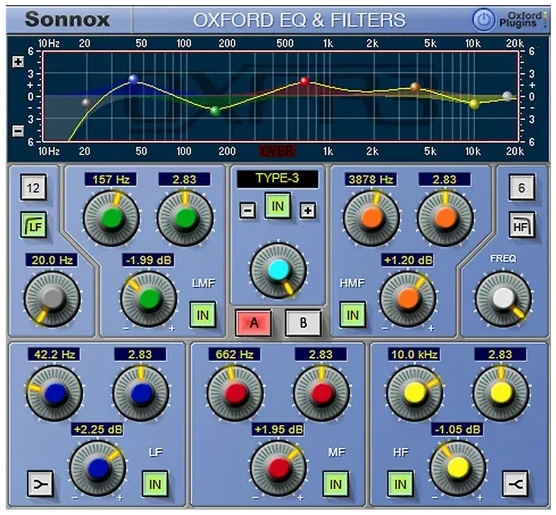This screenshot has width=556, height=515.
Task: Click the blue LF Q knob
Action: pyautogui.click(x=141, y=393)
